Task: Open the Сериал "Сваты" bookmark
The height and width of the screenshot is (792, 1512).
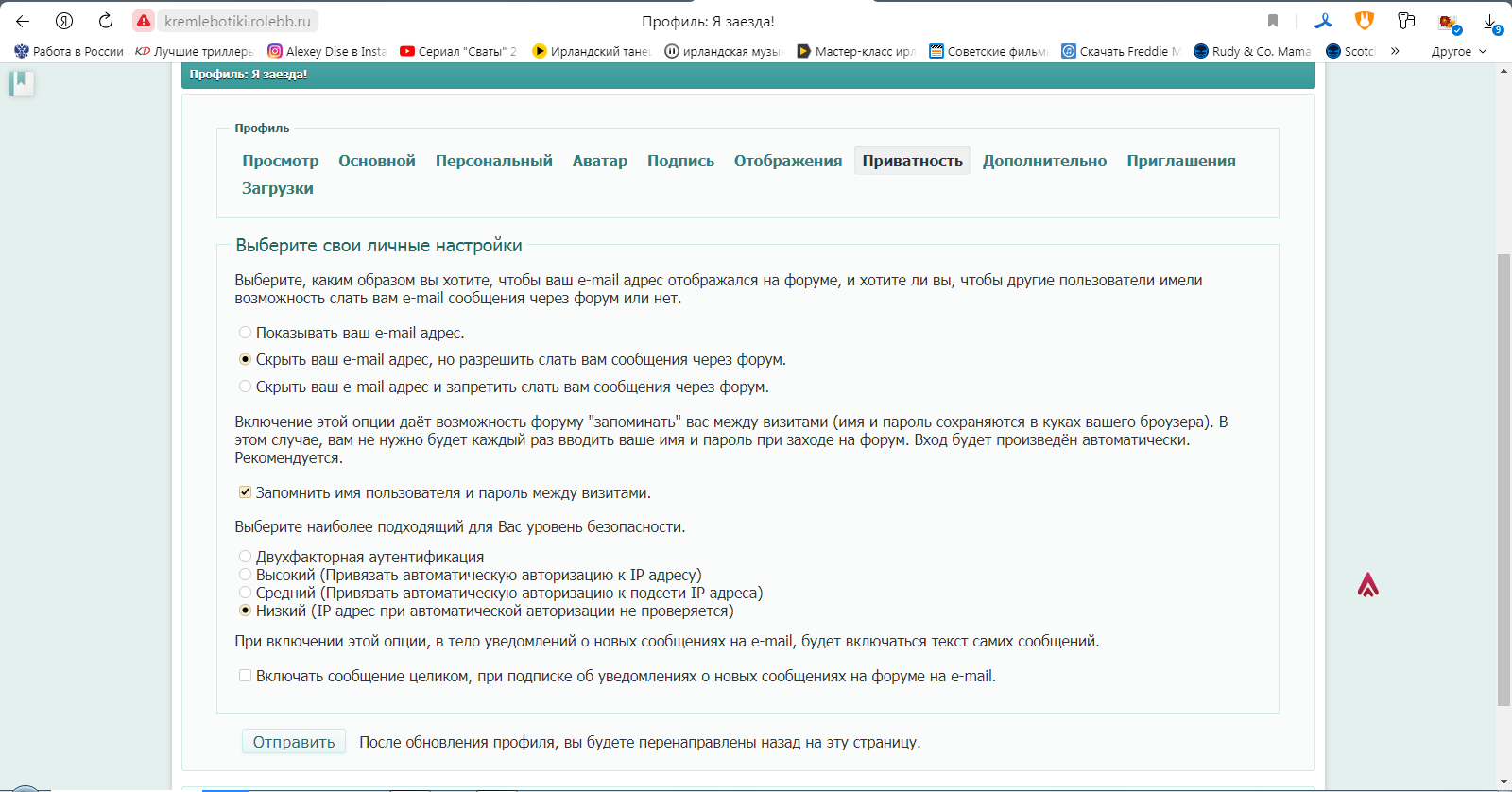Action: tap(458, 51)
